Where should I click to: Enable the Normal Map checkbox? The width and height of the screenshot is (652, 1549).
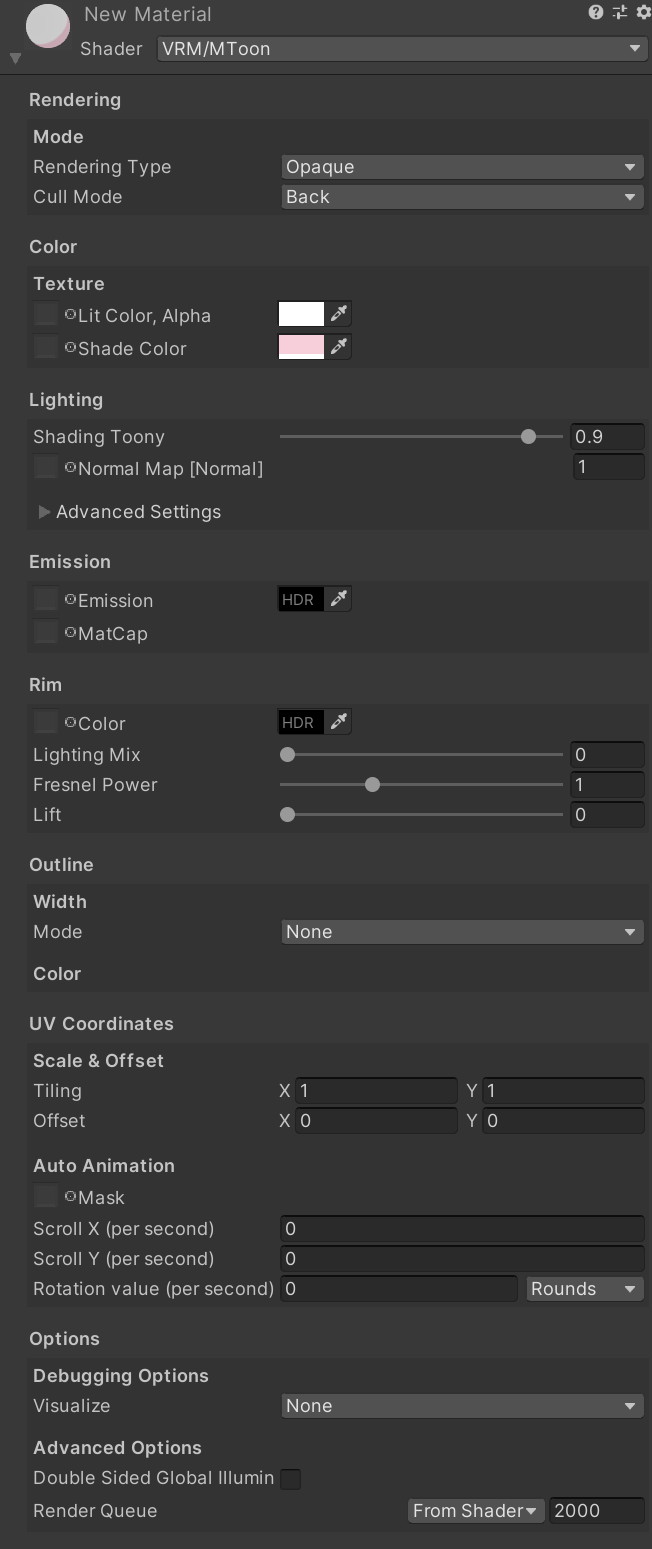click(x=45, y=466)
